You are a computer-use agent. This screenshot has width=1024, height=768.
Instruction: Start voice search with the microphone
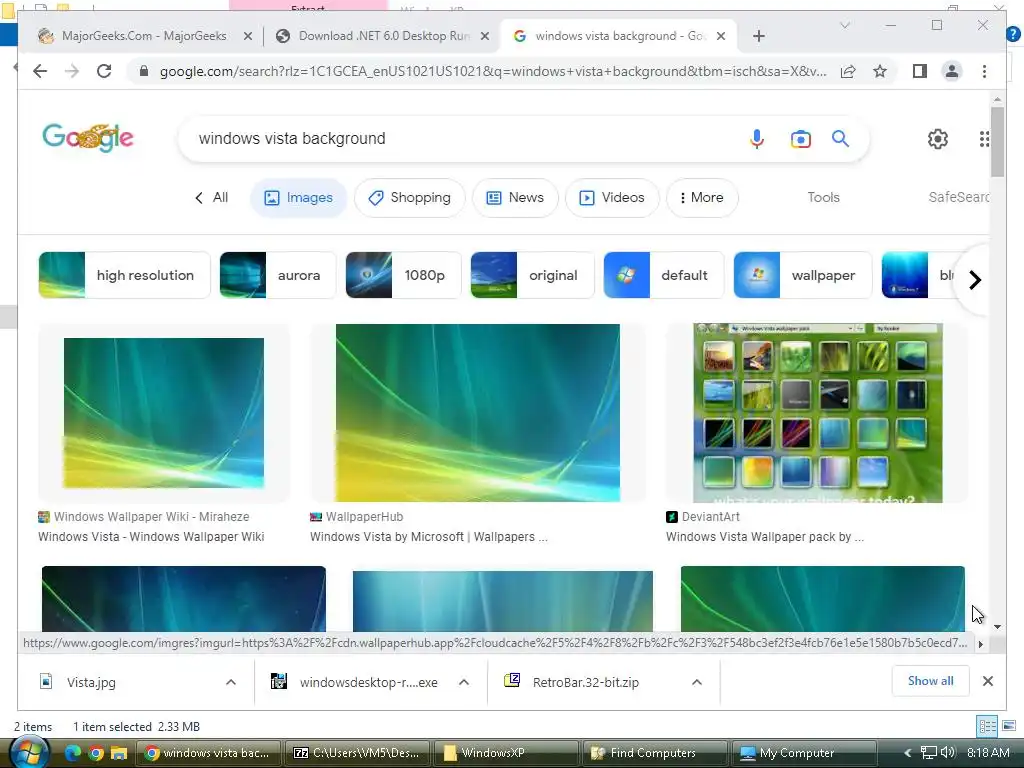(x=757, y=138)
